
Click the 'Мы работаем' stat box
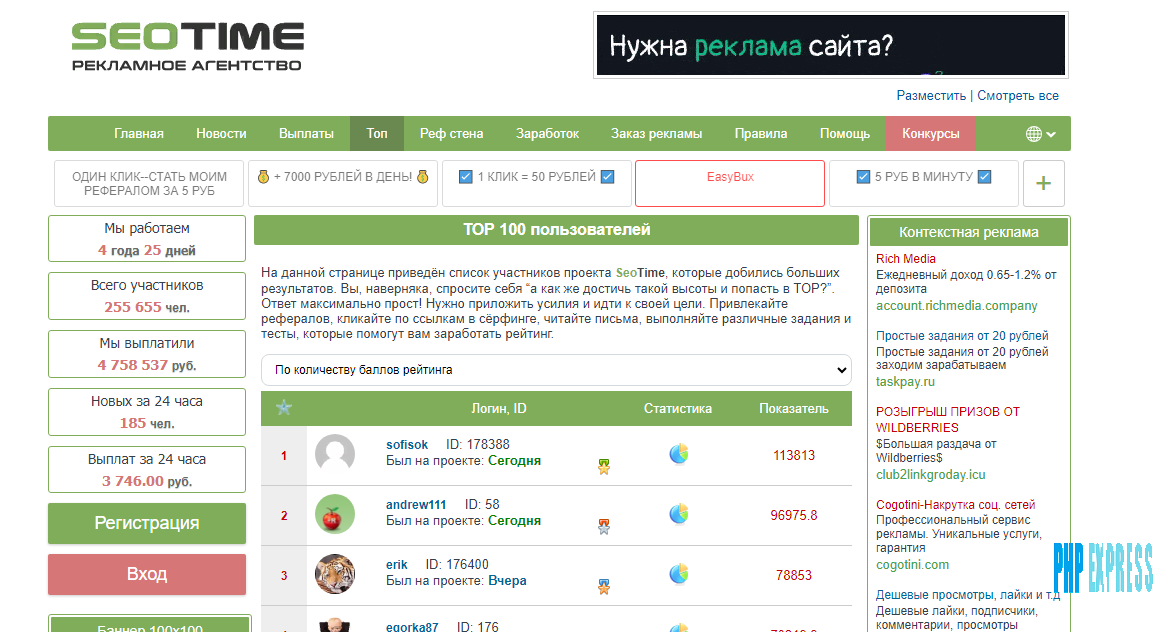click(147, 239)
